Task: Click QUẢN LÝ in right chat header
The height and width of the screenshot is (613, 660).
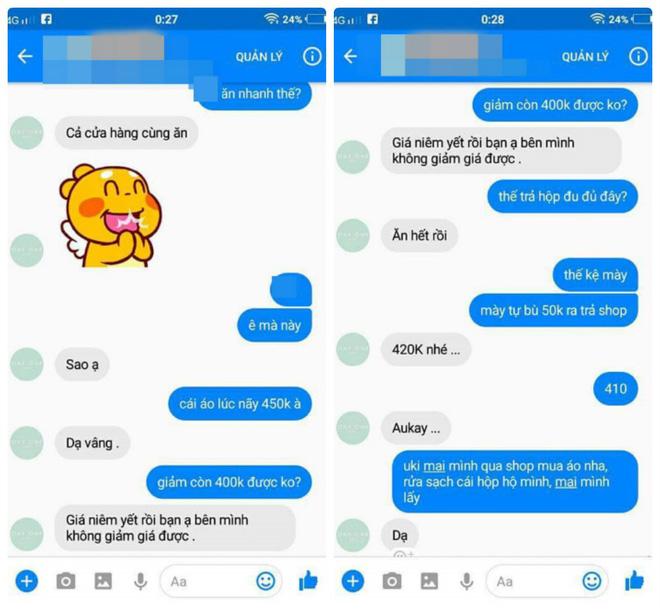Action: tap(585, 56)
